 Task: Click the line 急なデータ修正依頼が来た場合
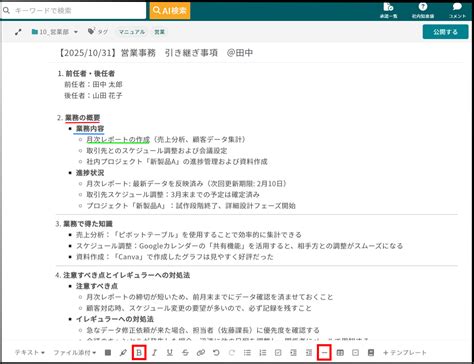[203, 330]
